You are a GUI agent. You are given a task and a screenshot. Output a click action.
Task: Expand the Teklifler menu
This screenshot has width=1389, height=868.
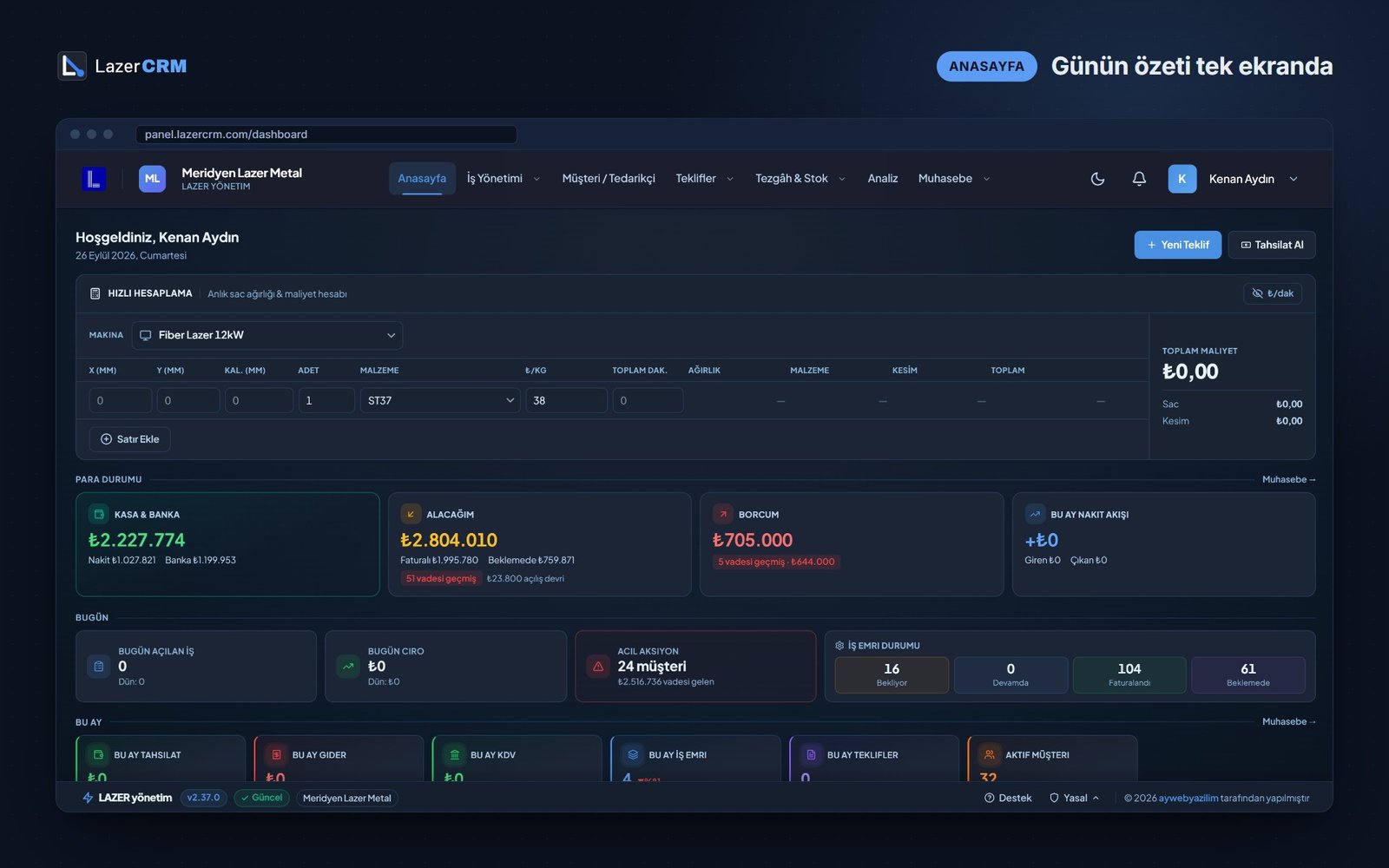pos(705,179)
